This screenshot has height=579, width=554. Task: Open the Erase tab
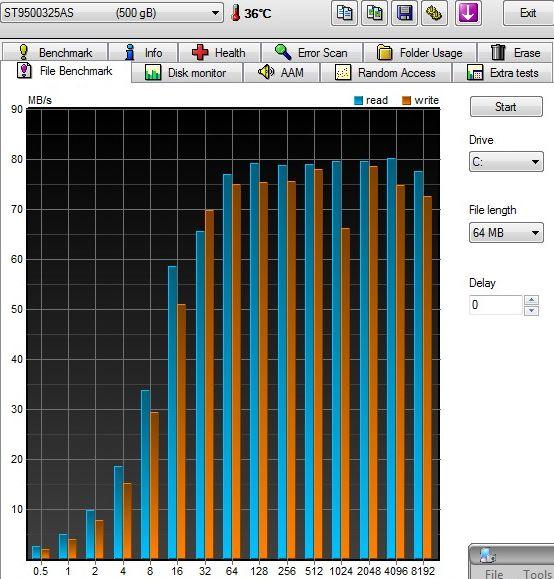(x=515, y=52)
